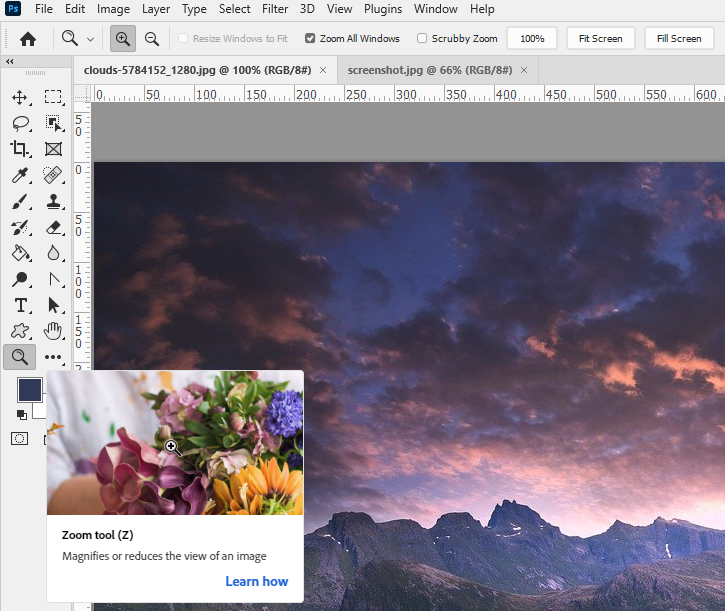Image resolution: width=725 pixels, height=611 pixels.
Task: Select the Eraser tool
Action: (x=53, y=228)
